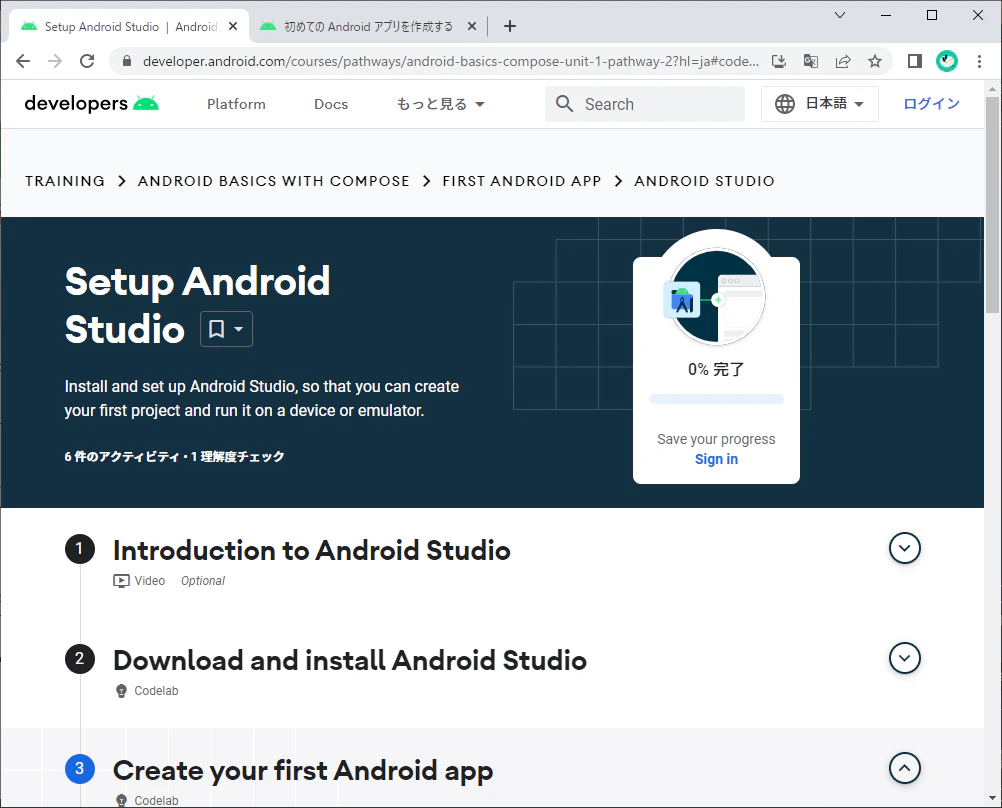Click the scrollbar up arrow
Screen dimensions: 1002x808
992,89
